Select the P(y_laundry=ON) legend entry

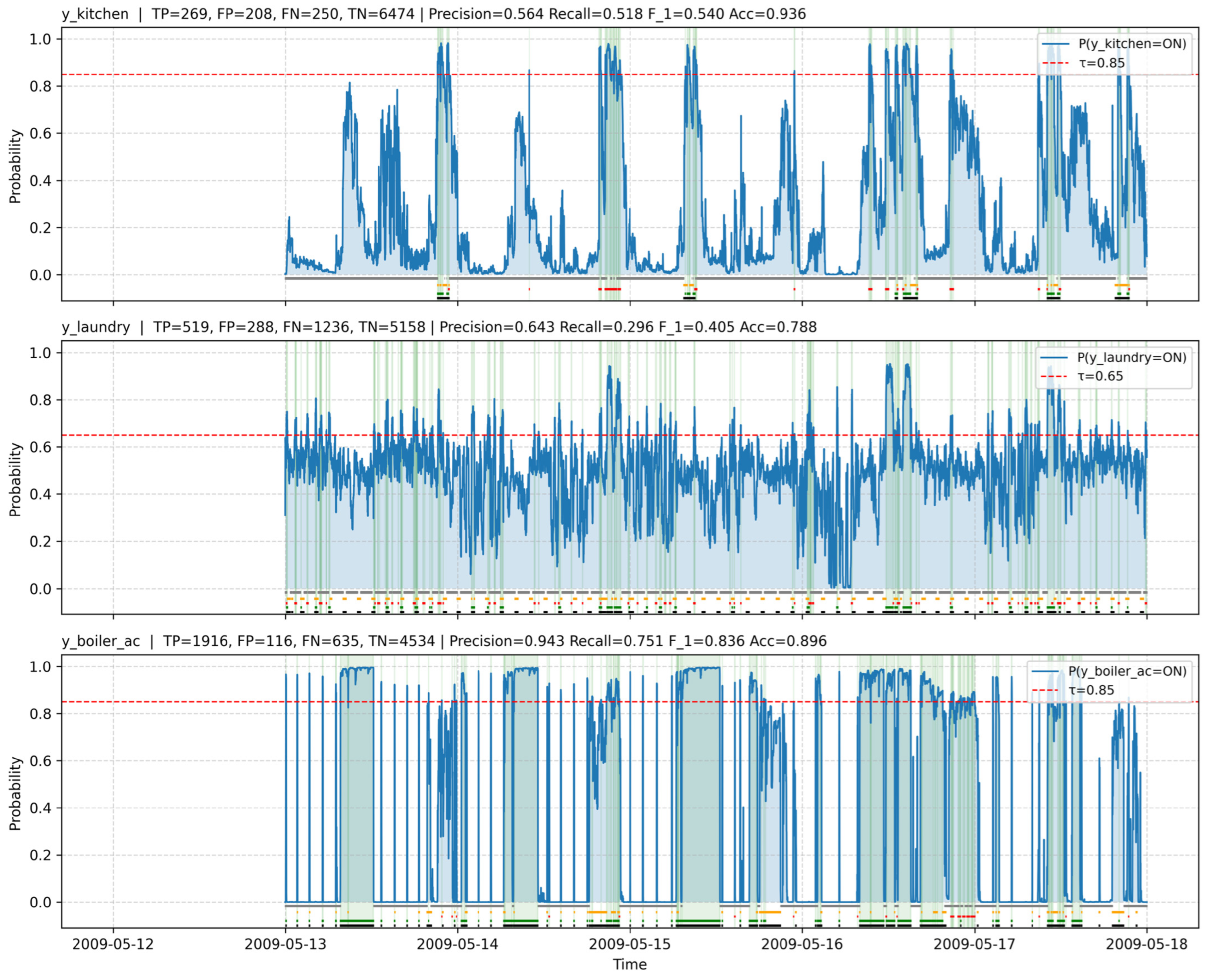pyautogui.click(x=1114, y=357)
